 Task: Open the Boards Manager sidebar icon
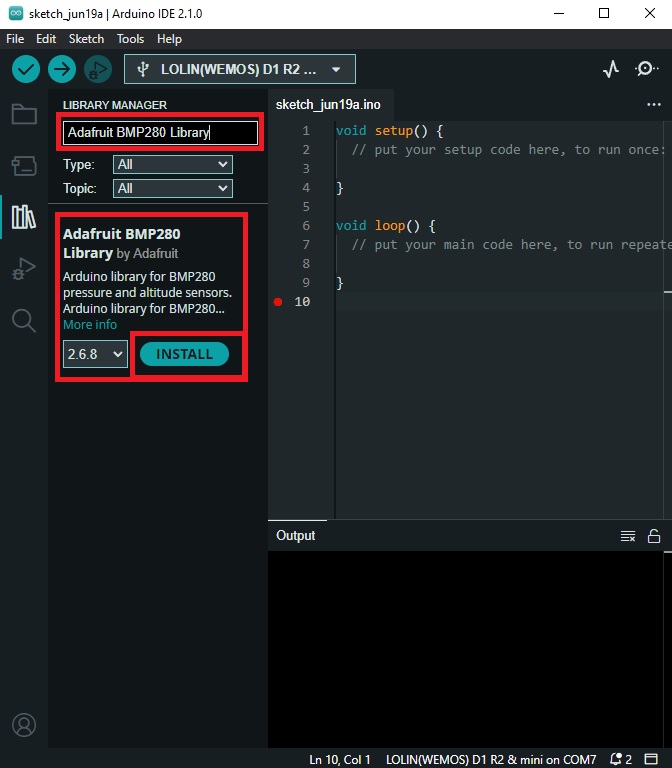(24, 166)
